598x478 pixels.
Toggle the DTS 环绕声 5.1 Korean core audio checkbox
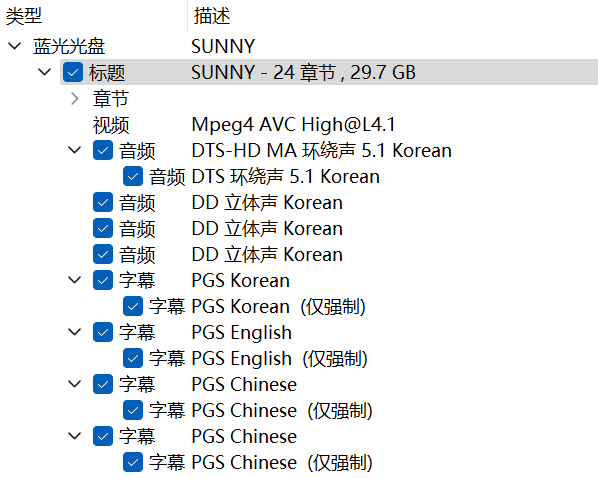pyautogui.click(x=133, y=176)
